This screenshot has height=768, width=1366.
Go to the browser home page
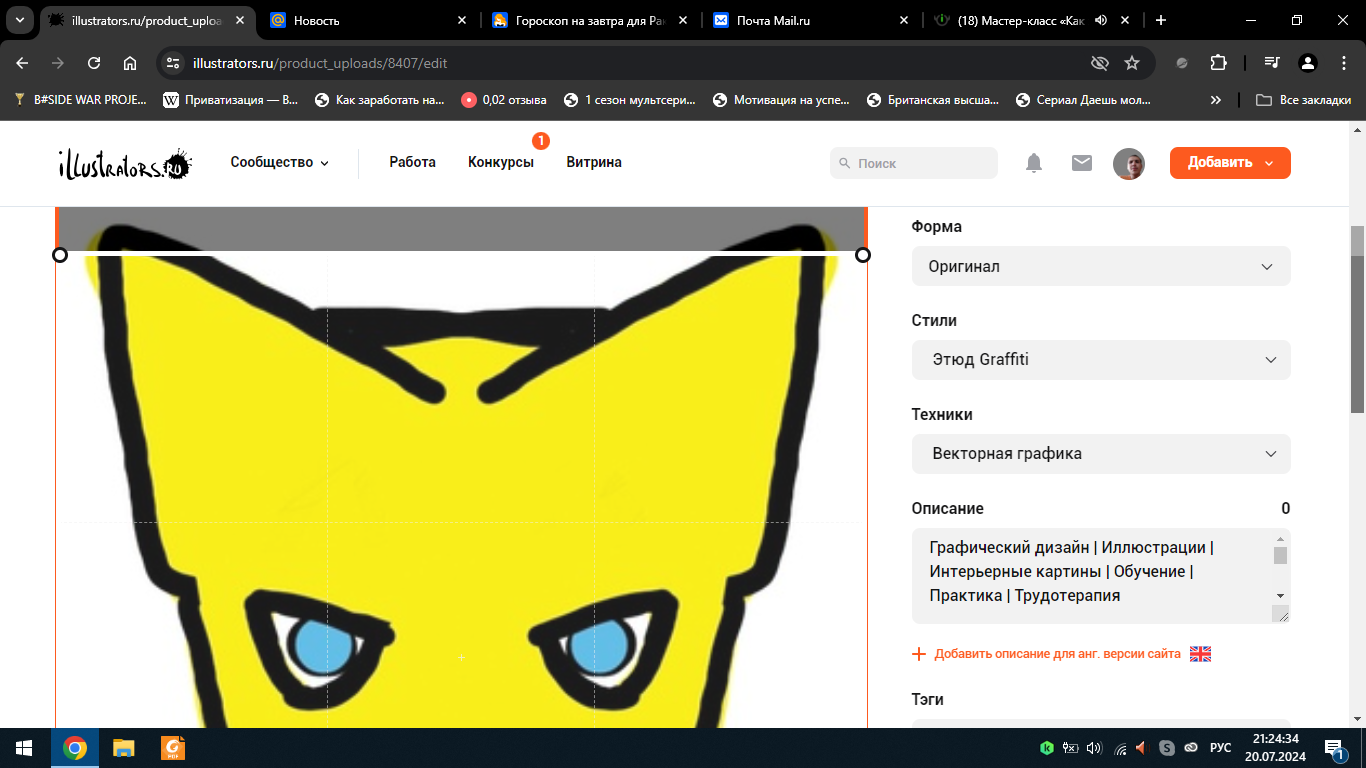130,63
